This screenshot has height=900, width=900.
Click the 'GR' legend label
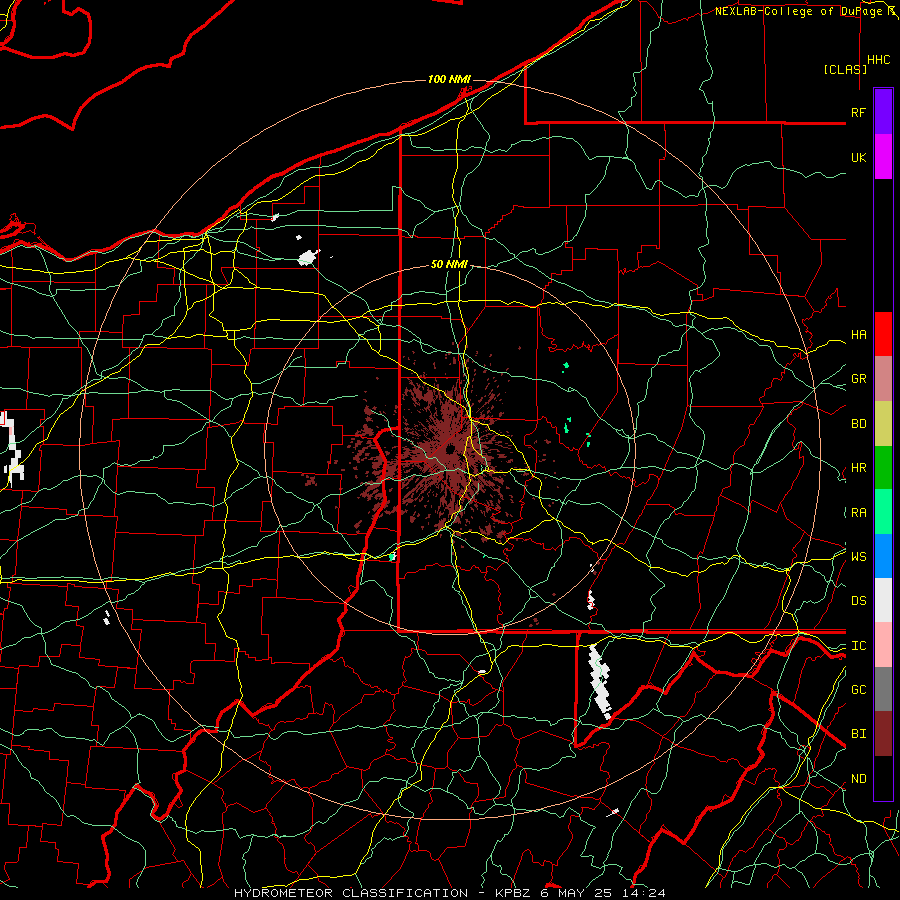click(x=858, y=379)
